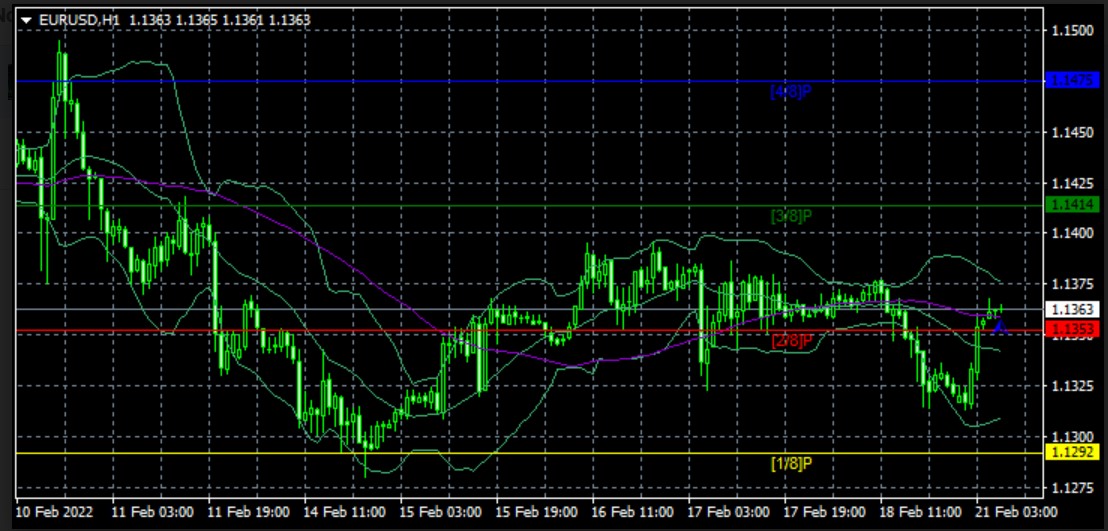Select the blue [4/8]P level label
This screenshot has width=1108, height=531.
(x=790, y=91)
